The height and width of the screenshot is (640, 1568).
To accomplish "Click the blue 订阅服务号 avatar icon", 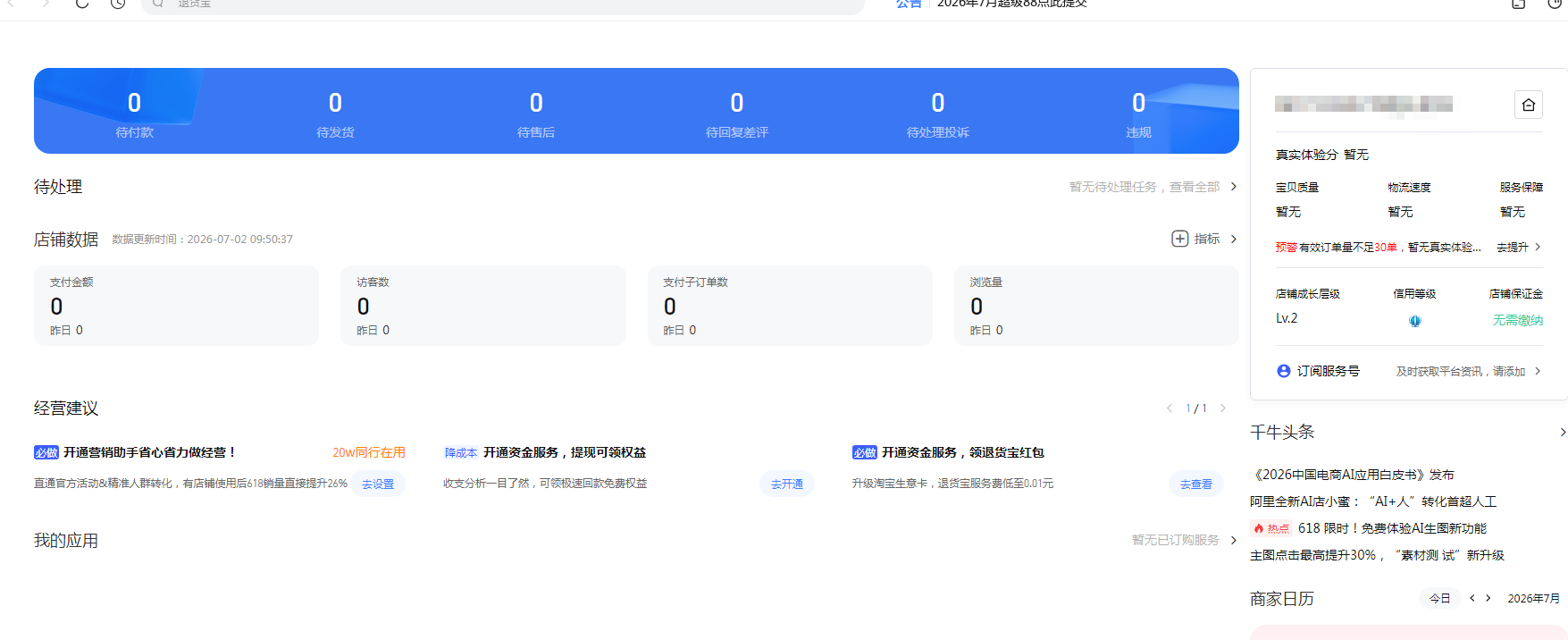I will tap(1284, 371).
